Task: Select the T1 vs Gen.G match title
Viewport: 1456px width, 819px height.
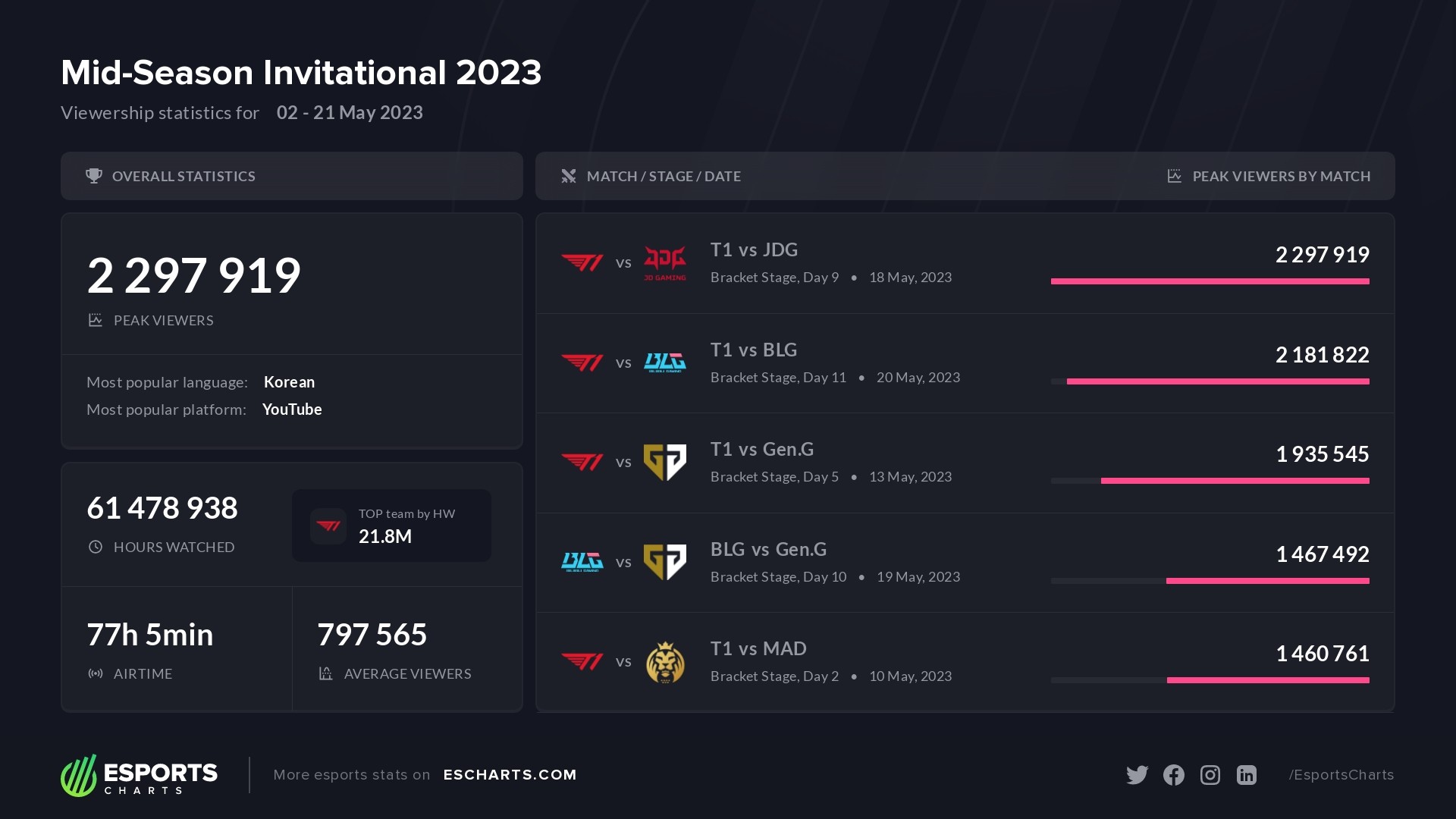Action: pos(761,450)
